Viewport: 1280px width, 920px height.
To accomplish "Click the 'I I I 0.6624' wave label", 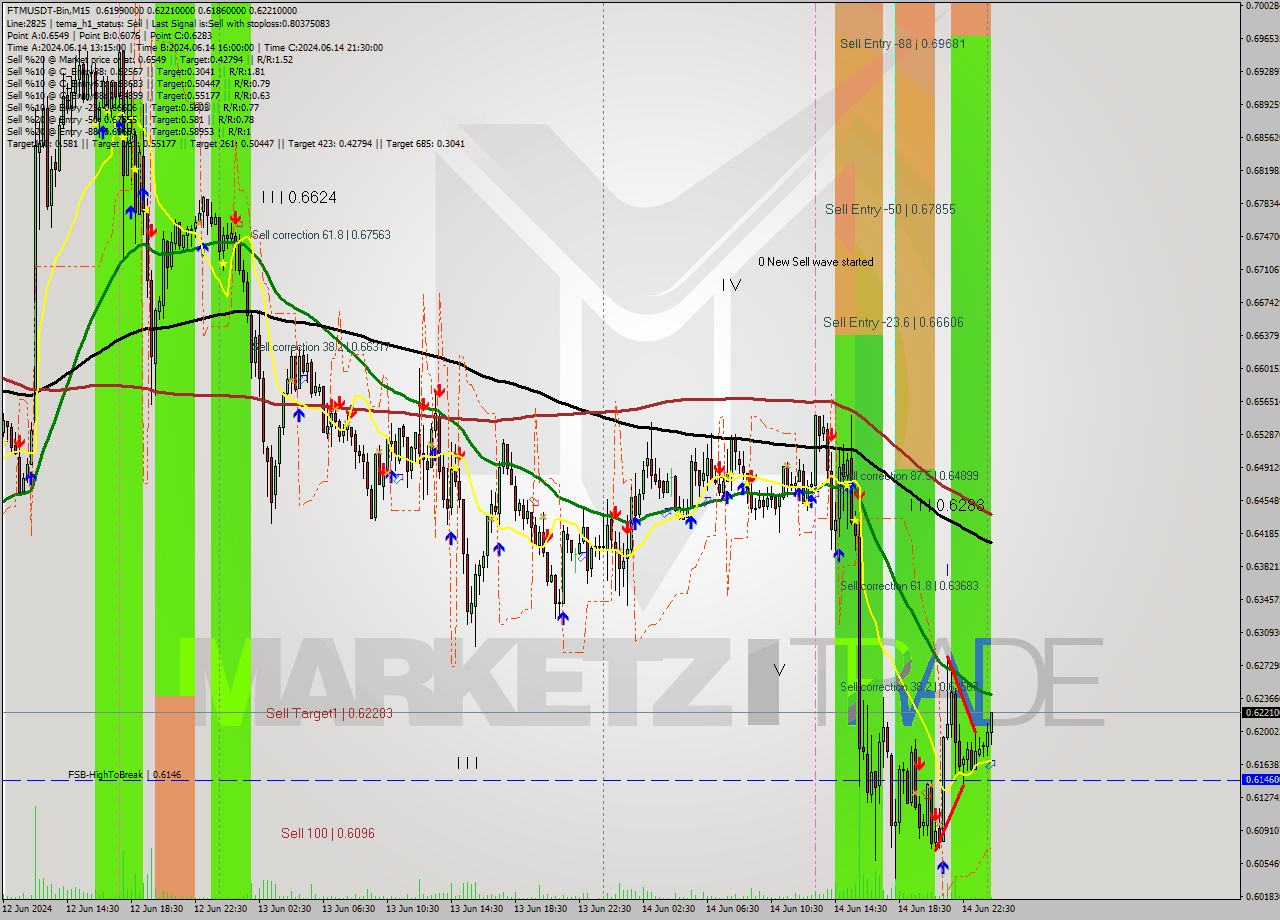I will (x=298, y=198).
